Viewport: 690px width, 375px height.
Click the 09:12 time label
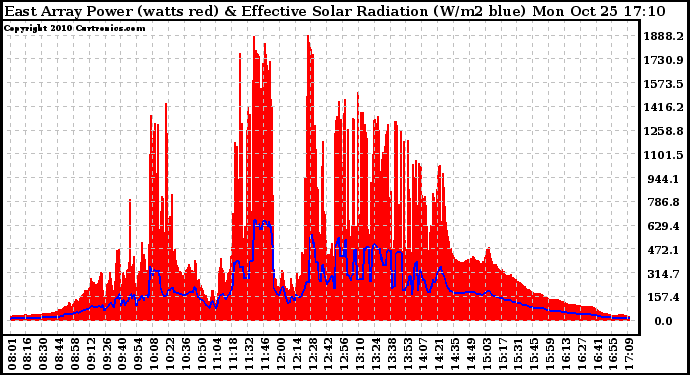(91, 354)
